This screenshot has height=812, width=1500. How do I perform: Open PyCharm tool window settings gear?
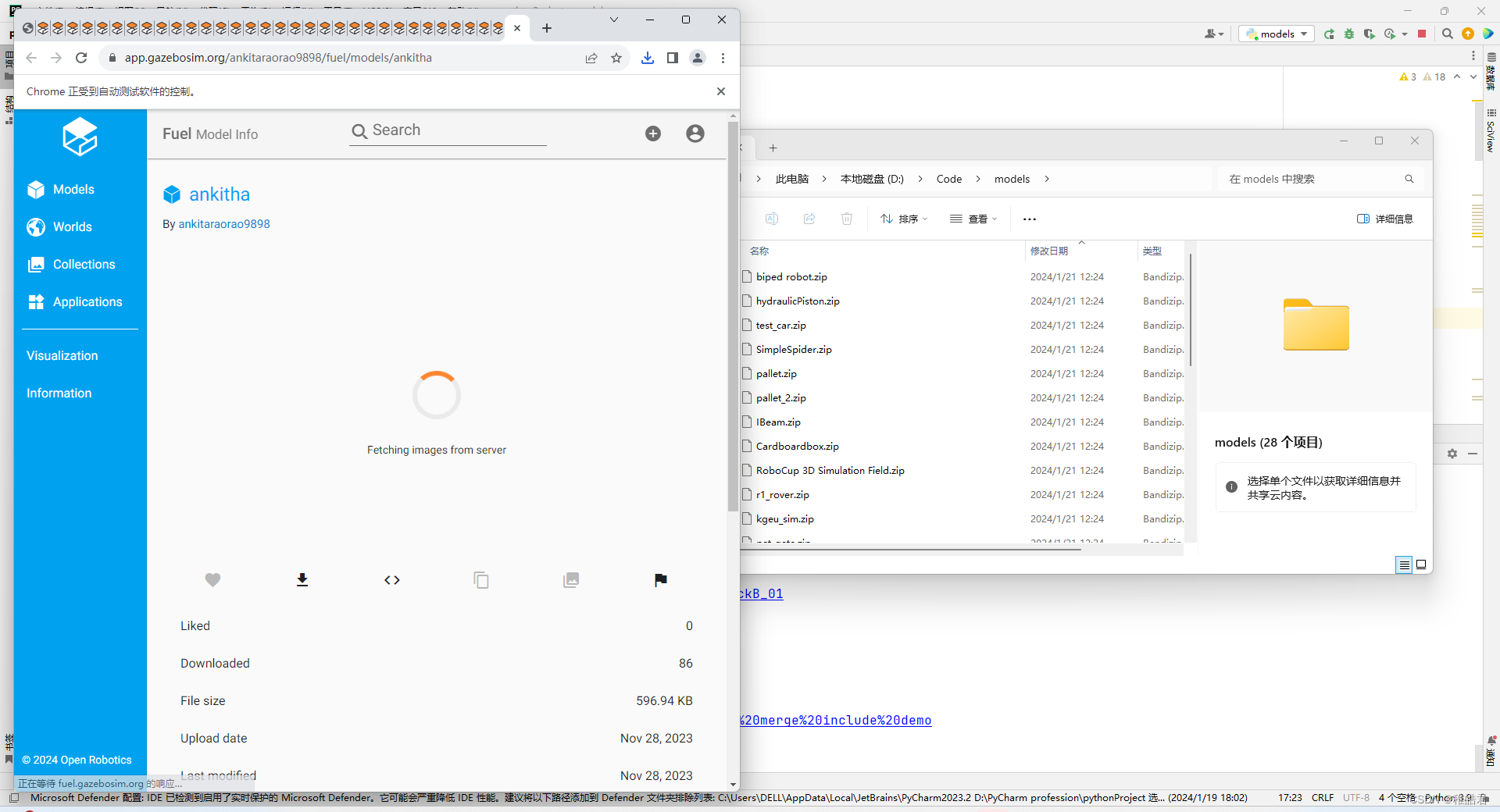click(1452, 454)
